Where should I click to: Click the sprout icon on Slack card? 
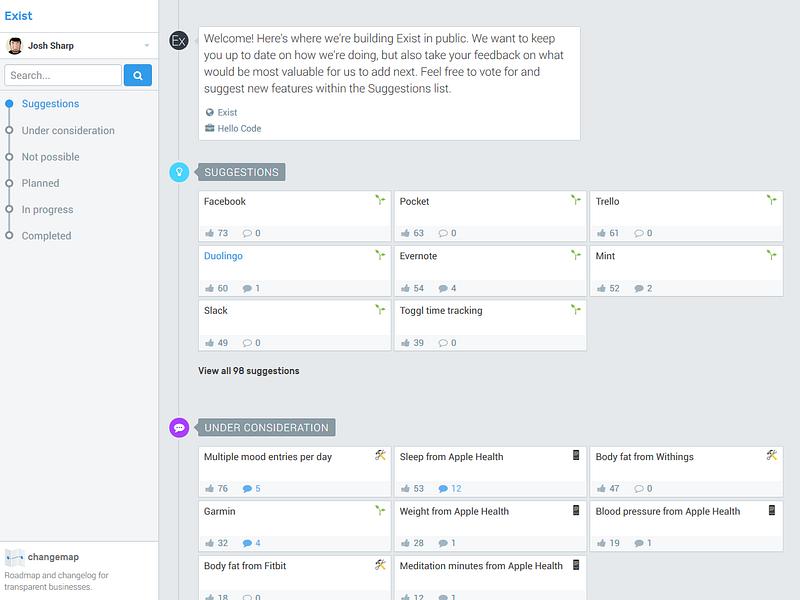380,309
